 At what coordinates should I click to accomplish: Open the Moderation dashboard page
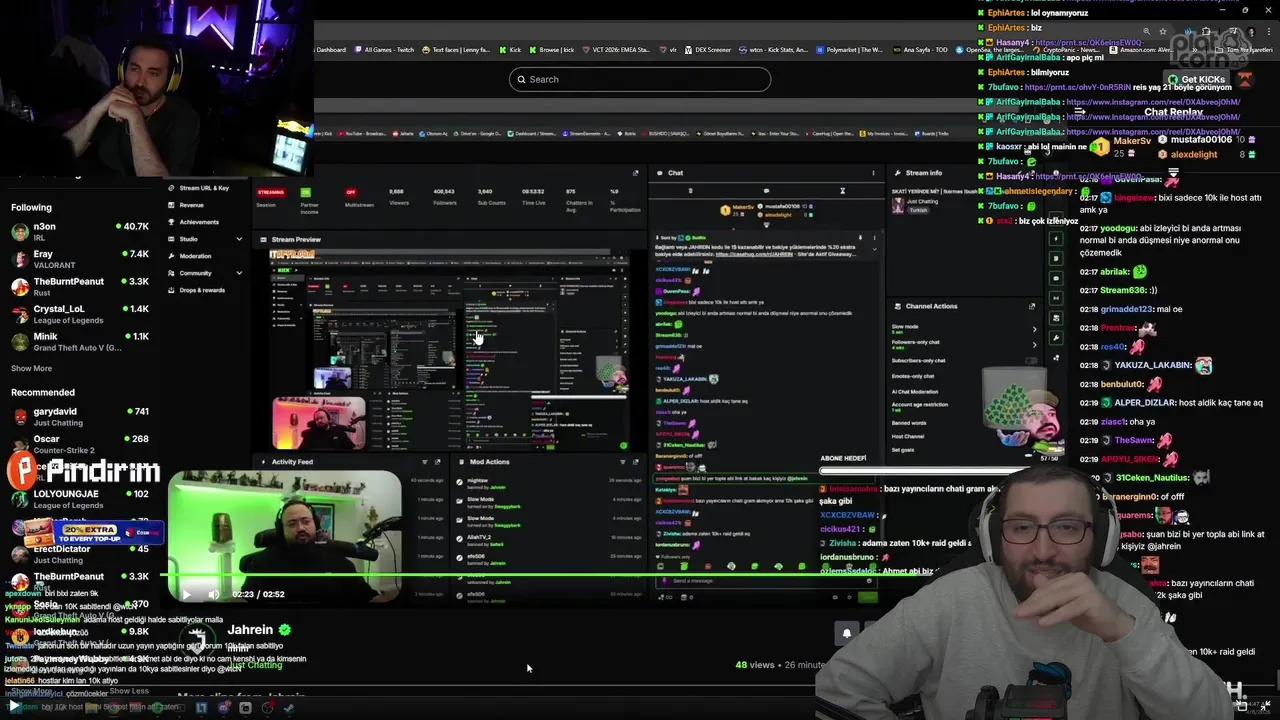195,256
